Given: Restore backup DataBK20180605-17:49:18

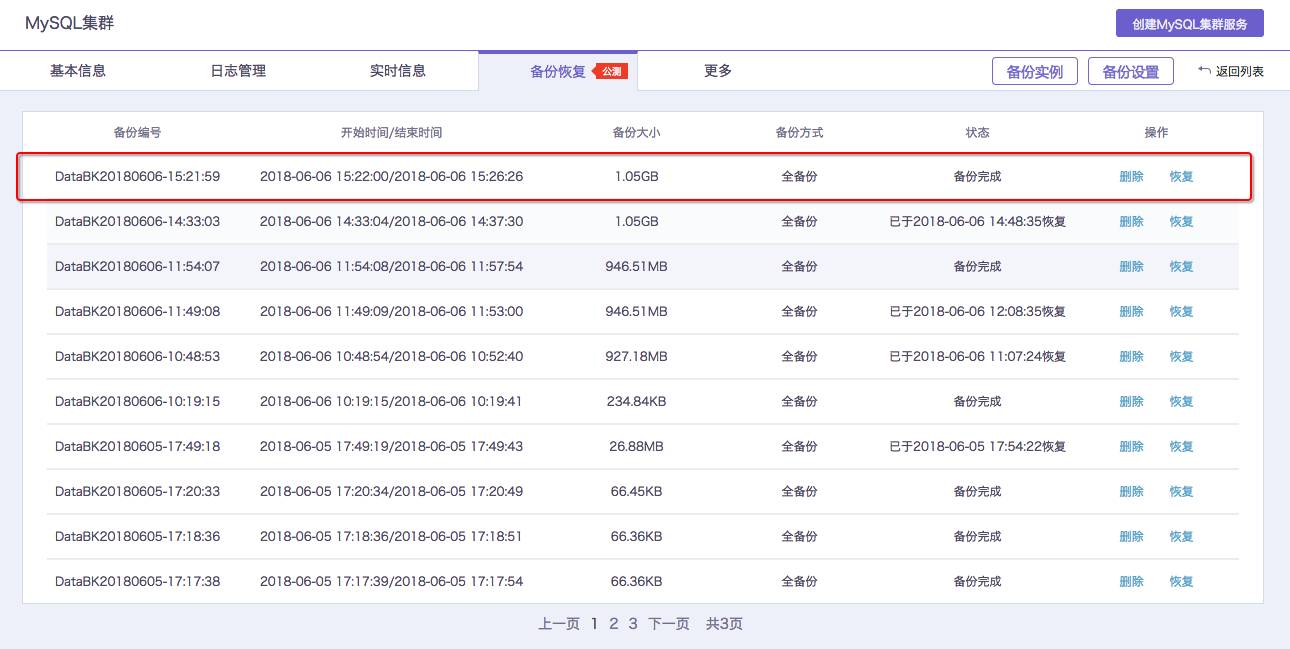Looking at the screenshot, I should (x=1182, y=447).
